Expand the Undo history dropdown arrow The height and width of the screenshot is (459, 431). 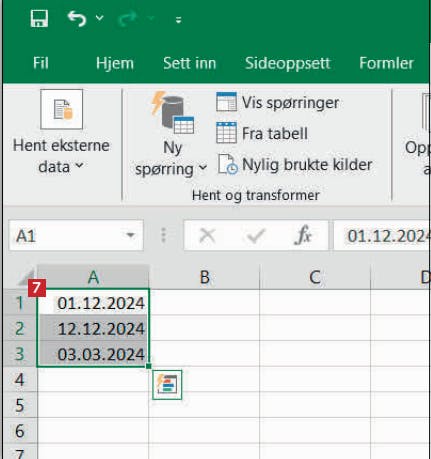click(x=99, y=18)
